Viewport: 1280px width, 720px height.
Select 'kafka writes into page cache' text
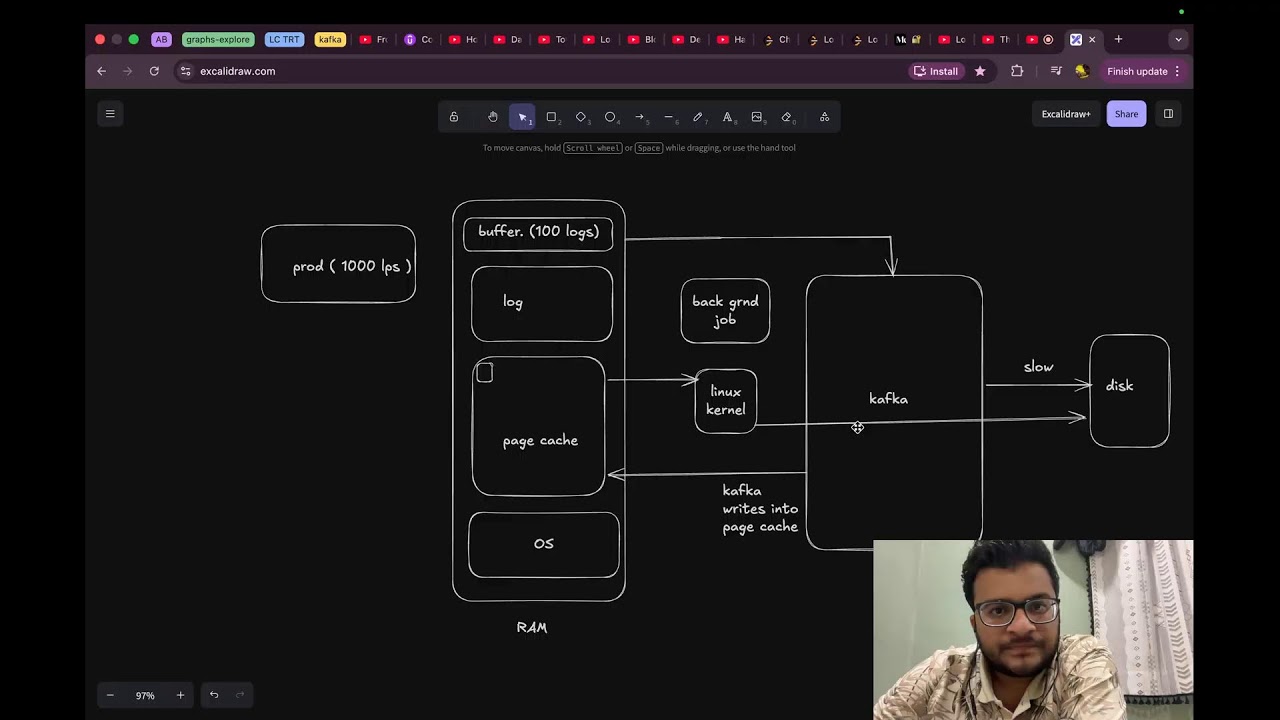760,509
